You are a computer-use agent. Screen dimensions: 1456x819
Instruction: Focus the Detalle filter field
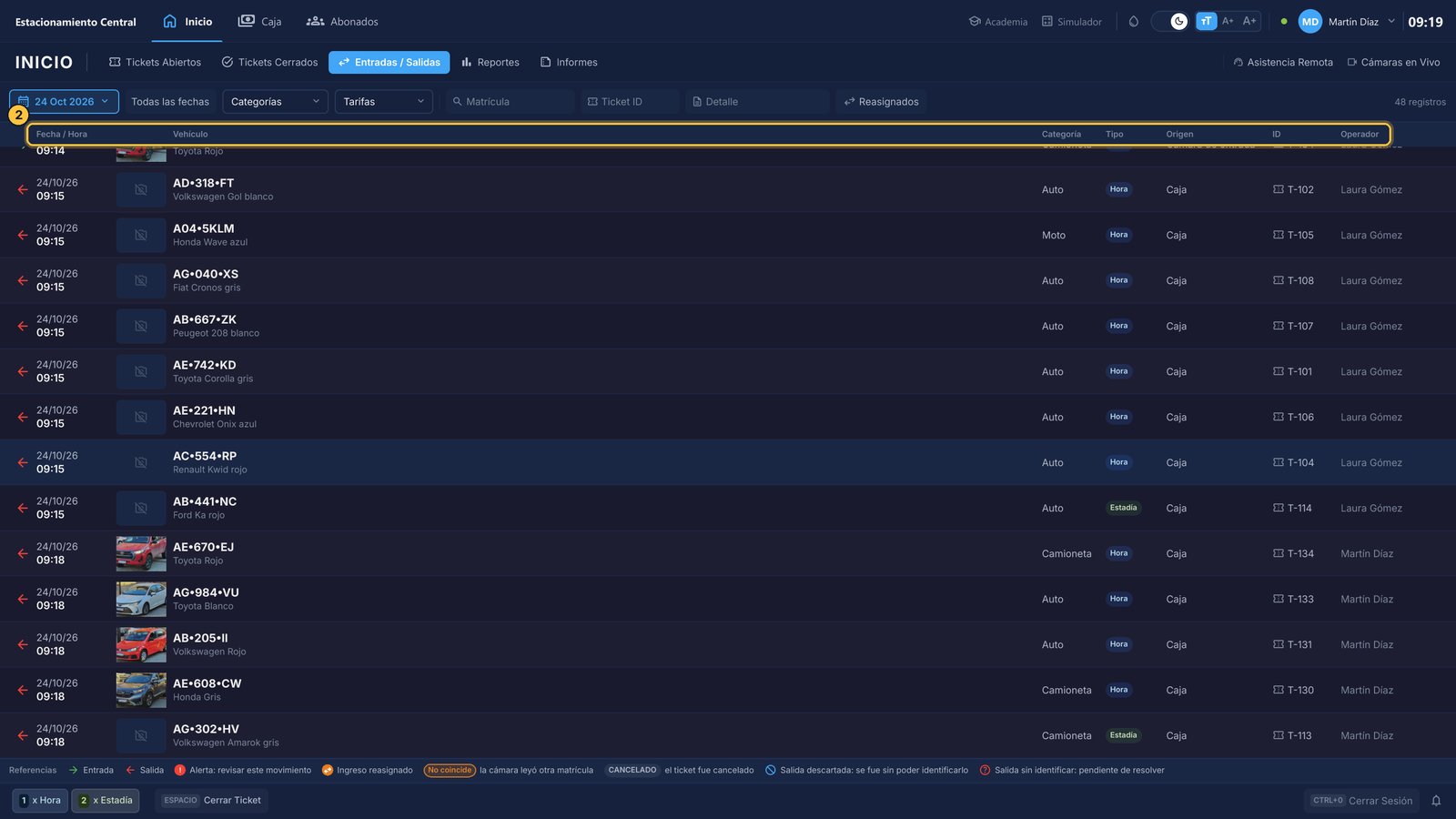pyautogui.click(x=757, y=101)
